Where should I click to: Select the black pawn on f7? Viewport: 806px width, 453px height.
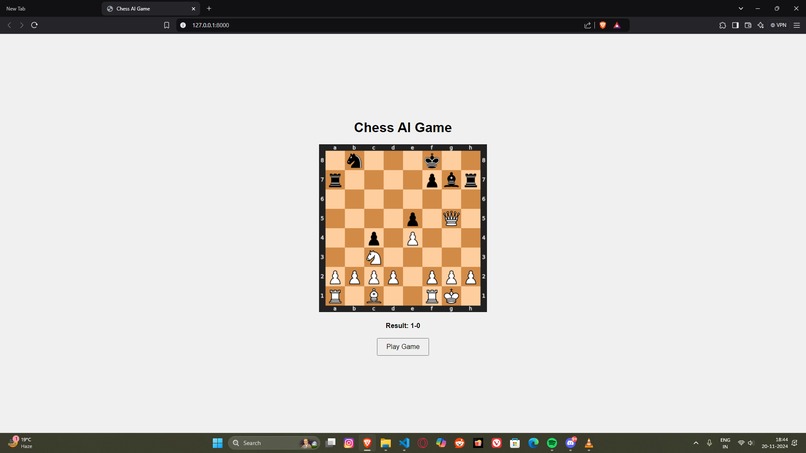point(432,180)
